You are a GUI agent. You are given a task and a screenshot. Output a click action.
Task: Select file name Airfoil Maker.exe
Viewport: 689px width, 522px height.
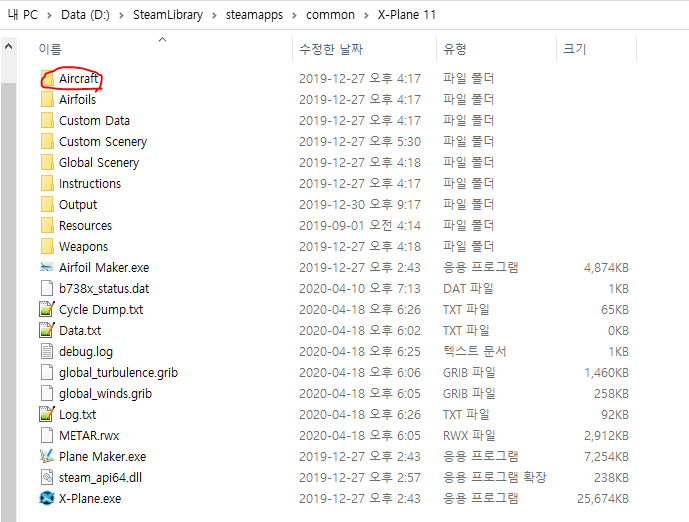pos(104,268)
